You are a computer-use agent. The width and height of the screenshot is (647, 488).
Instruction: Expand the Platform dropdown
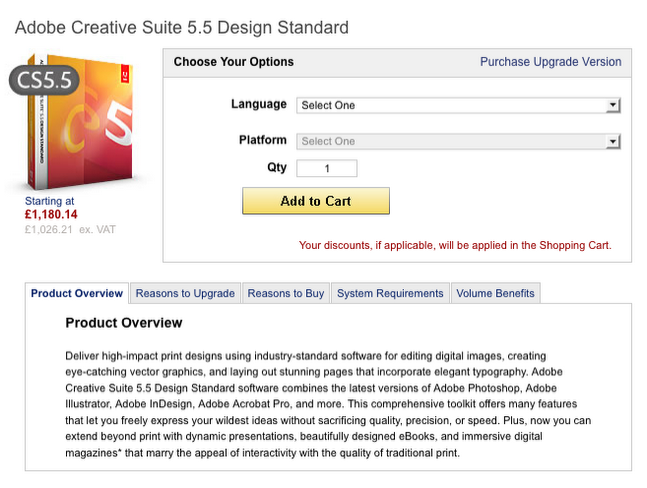tap(459, 141)
